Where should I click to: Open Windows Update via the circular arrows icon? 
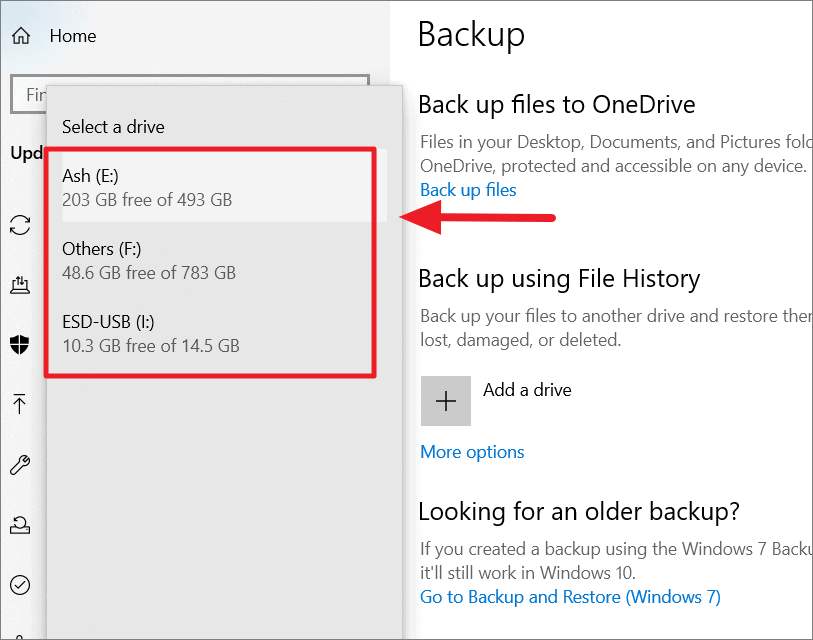[x=20, y=225]
